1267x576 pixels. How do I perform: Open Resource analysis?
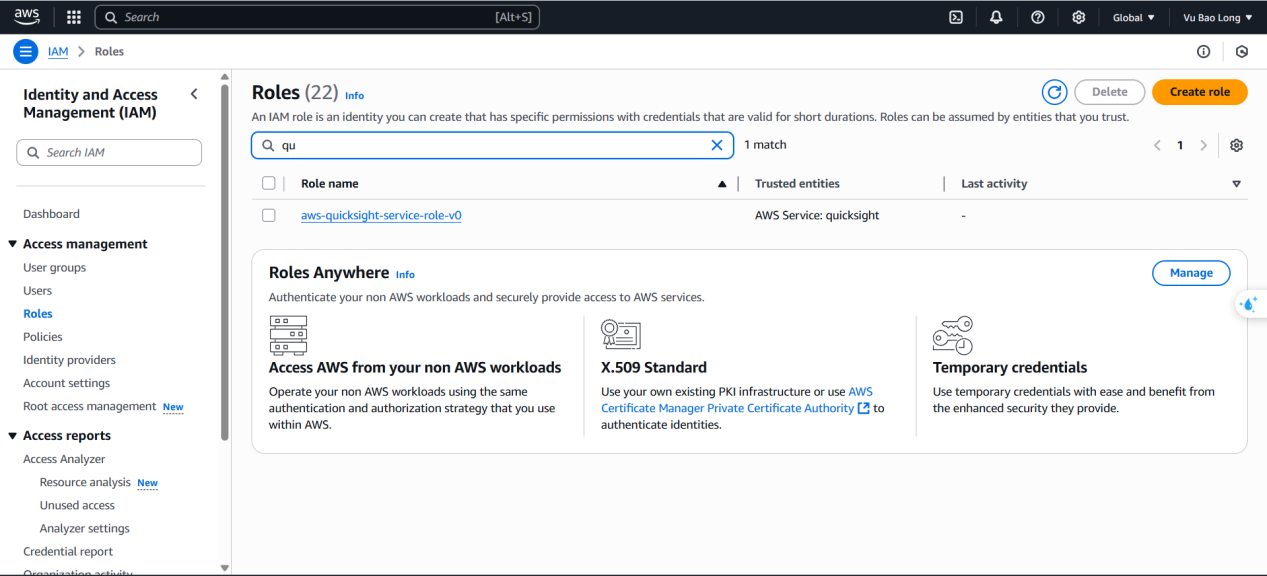pos(85,482)
